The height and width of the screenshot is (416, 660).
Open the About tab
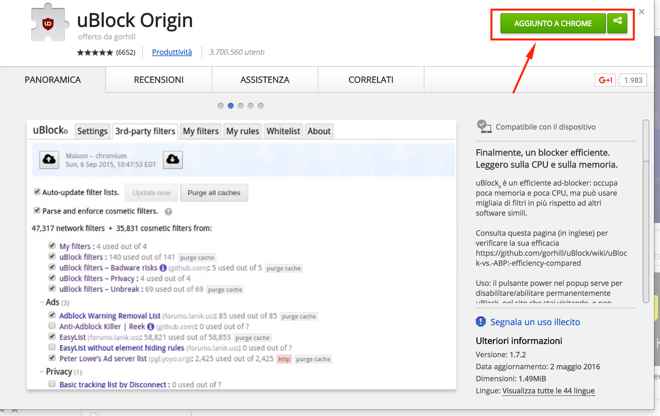319,131
